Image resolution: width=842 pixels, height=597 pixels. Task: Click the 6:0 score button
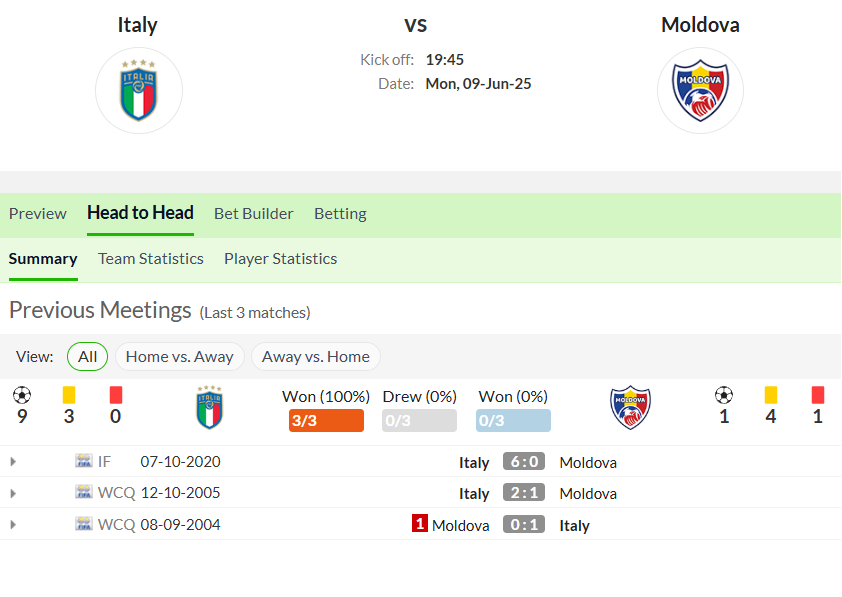[524, 462]
